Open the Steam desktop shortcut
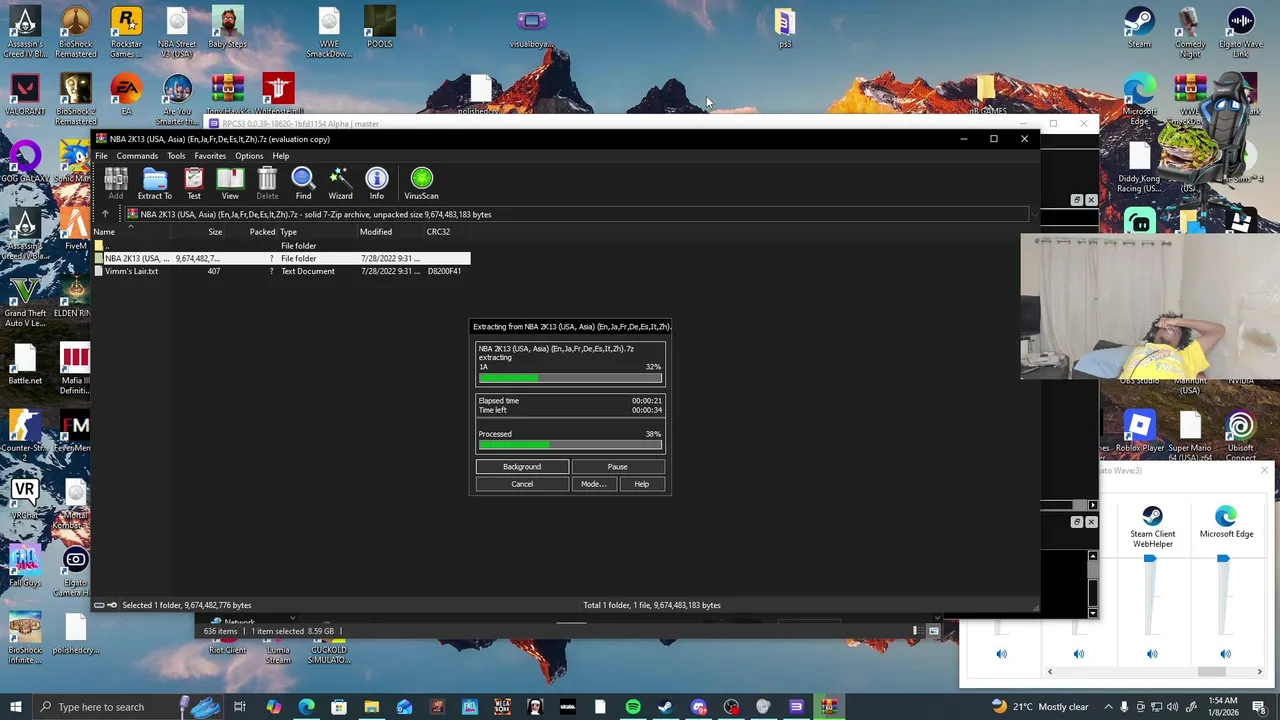 click(1139, 28)
